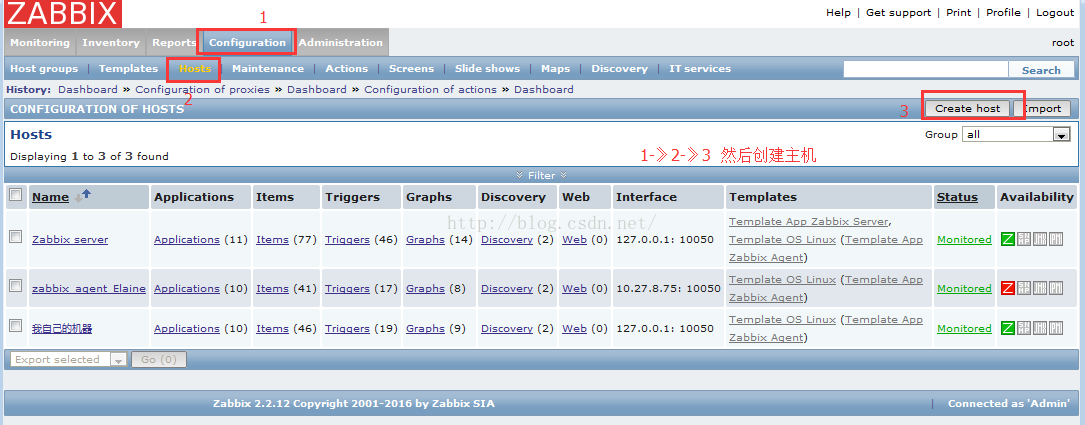The width and height of the screenshot is (1085, 425).
Task: Go to Screens submenu
Action: (412, 69)
